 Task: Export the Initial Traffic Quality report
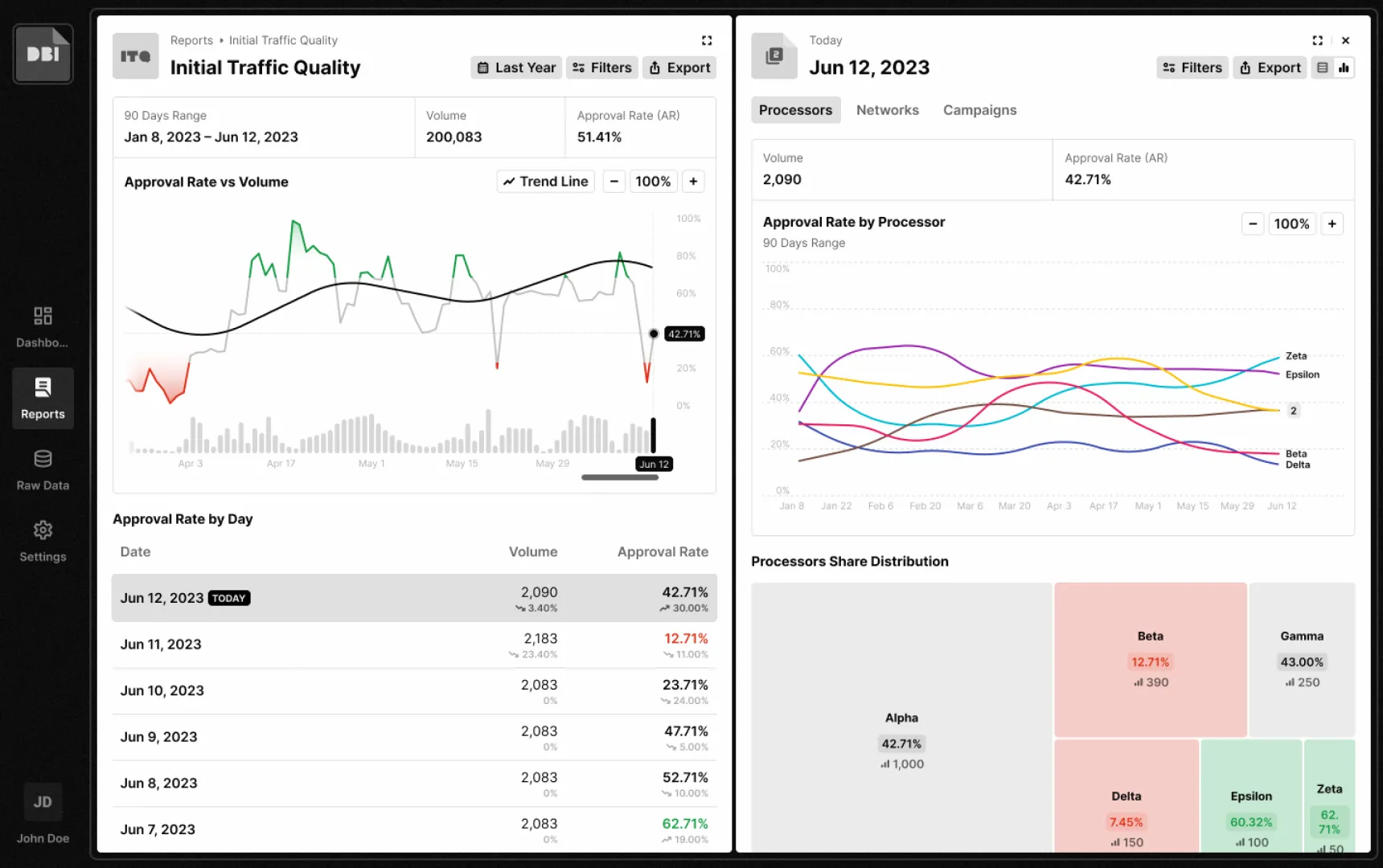pos(679,68)
